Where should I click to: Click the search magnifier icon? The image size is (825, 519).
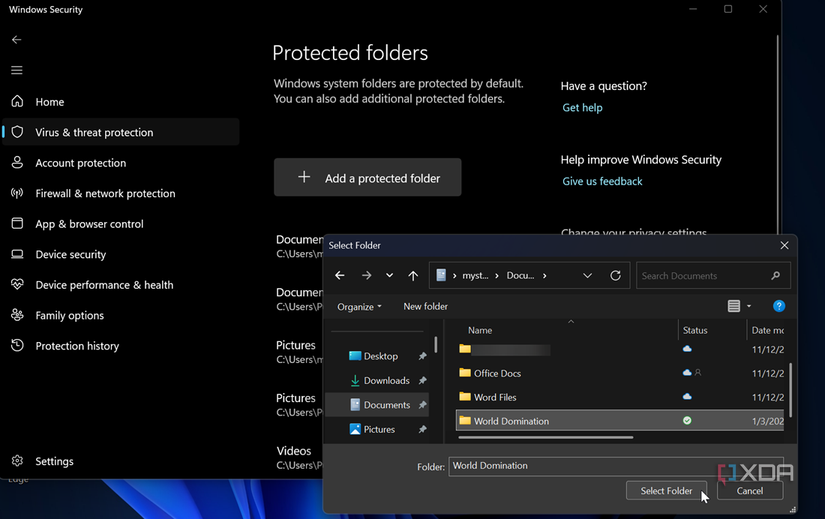(x=776, y=275)
